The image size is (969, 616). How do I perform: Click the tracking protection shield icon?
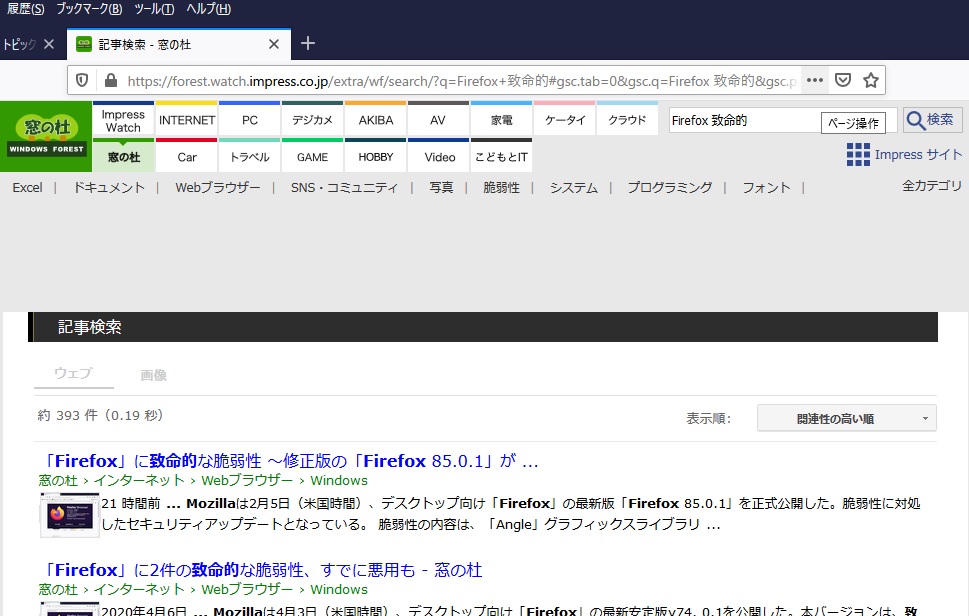[x=83, y=80]
